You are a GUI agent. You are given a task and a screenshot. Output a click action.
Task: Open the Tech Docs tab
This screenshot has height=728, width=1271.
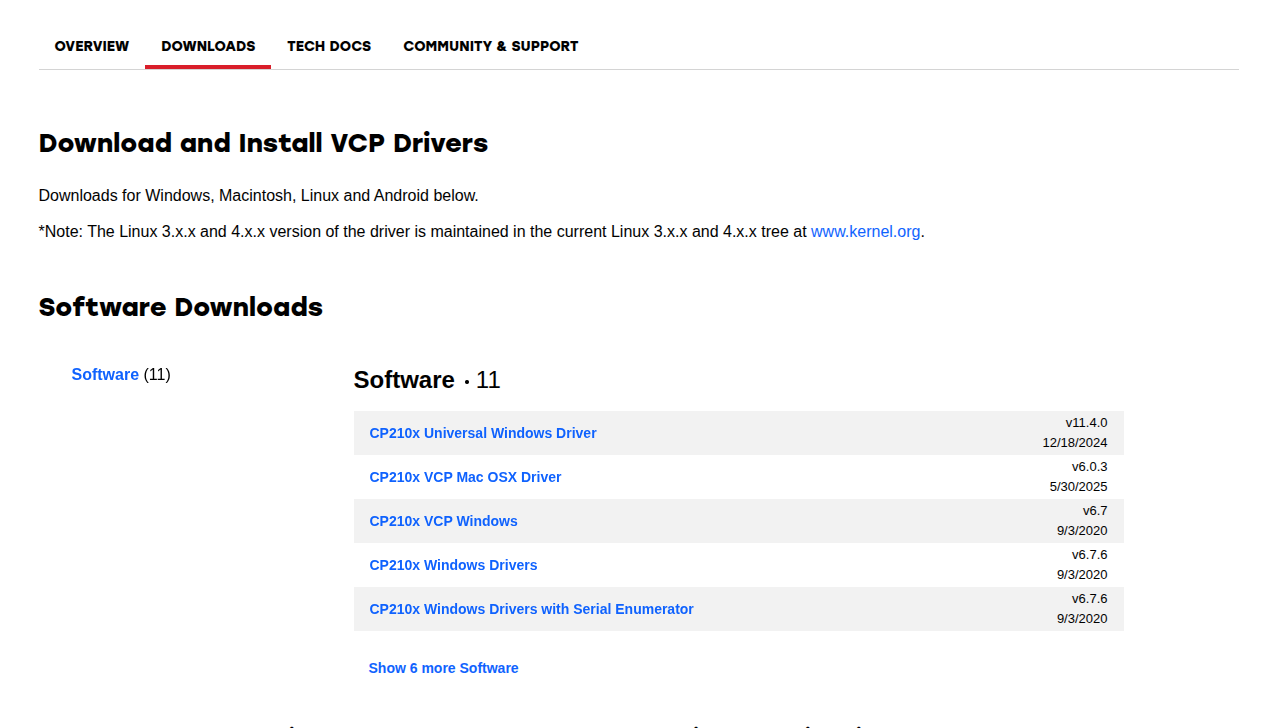click(x=329, y=46)
